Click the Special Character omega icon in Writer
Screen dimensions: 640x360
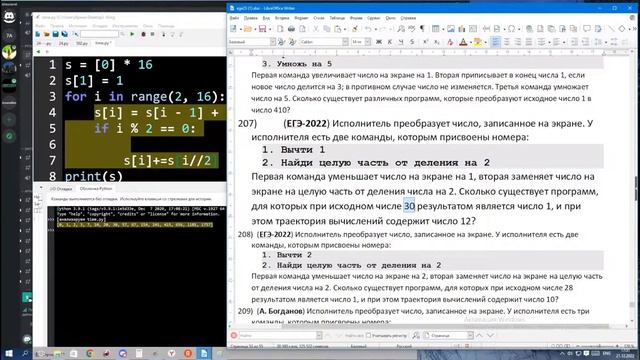511,29
